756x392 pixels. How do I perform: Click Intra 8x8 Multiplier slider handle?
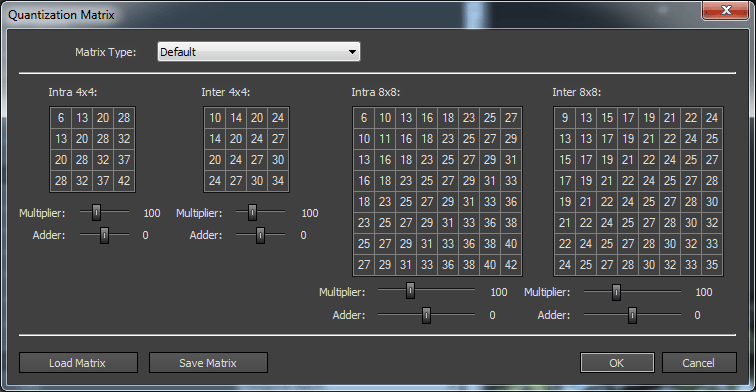(x=410, y=291)
